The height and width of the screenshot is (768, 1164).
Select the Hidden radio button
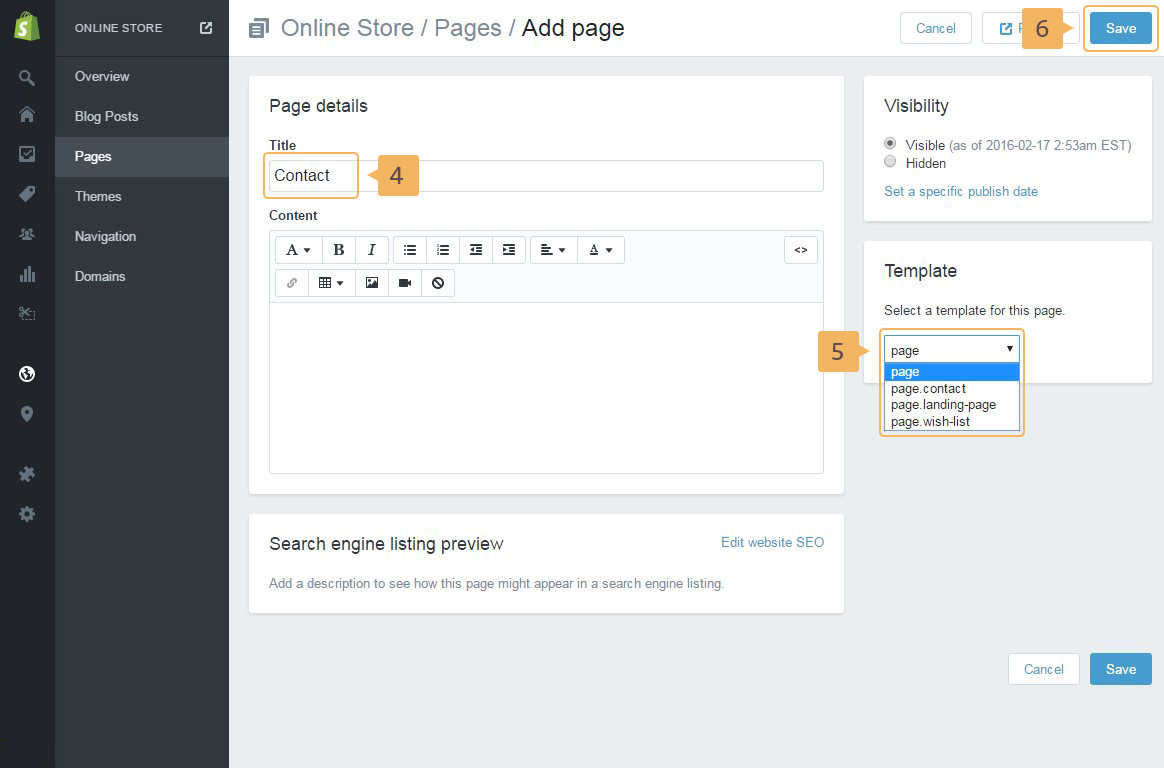coord(890,162)
